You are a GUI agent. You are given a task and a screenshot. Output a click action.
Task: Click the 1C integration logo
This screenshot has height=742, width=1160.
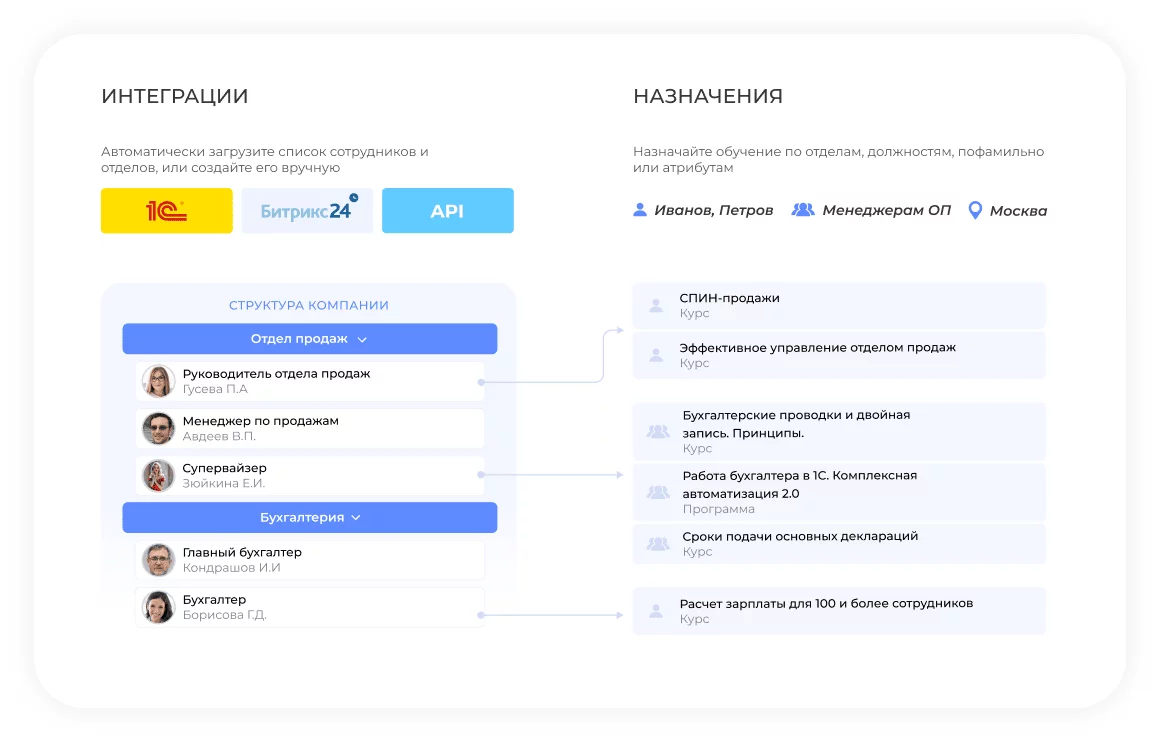(166, 211)
